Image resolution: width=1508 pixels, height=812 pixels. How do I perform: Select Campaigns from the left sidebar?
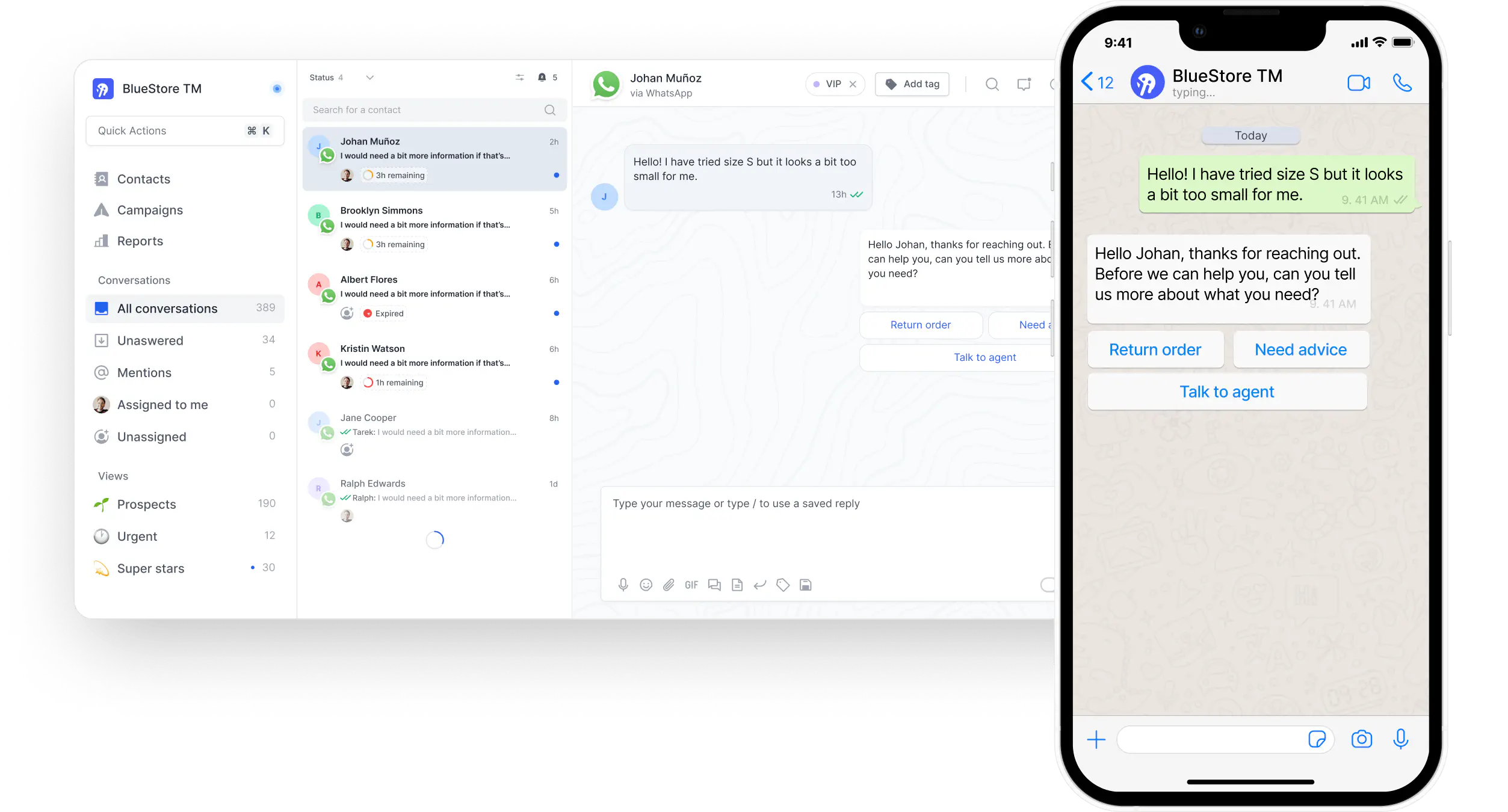point(150,210)
